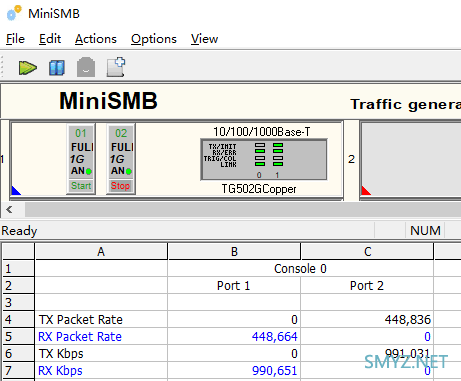Image resolution: width=461 pixels, height=381 pixels.
Task: Click the red triangle corner marker in slot 2
Action: click(x=366, y=191)
